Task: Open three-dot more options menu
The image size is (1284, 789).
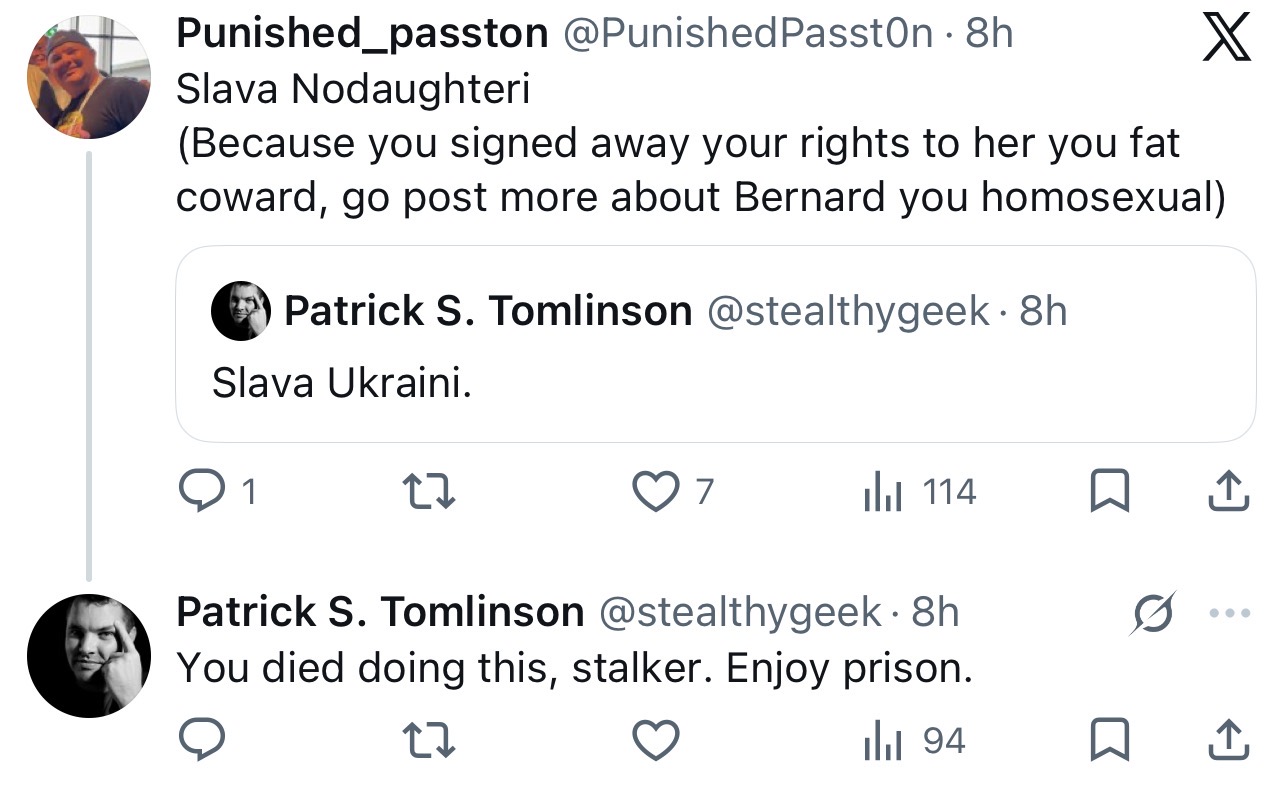Action: 1229,614
